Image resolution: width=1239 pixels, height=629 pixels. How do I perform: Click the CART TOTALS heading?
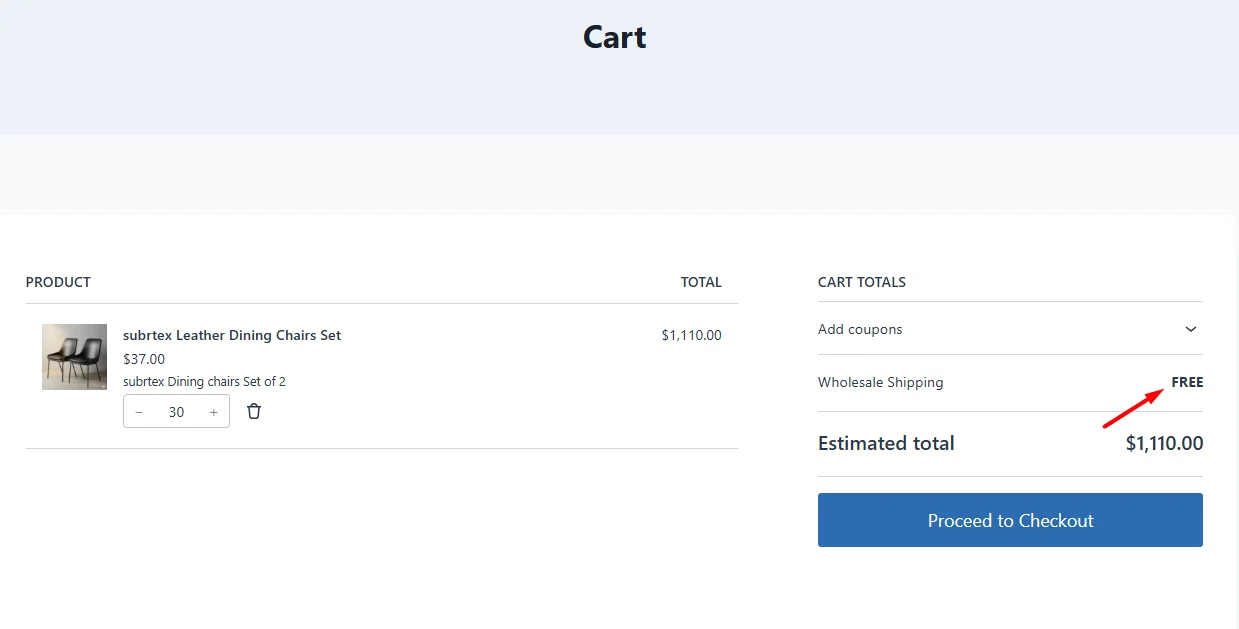(862, 282)
